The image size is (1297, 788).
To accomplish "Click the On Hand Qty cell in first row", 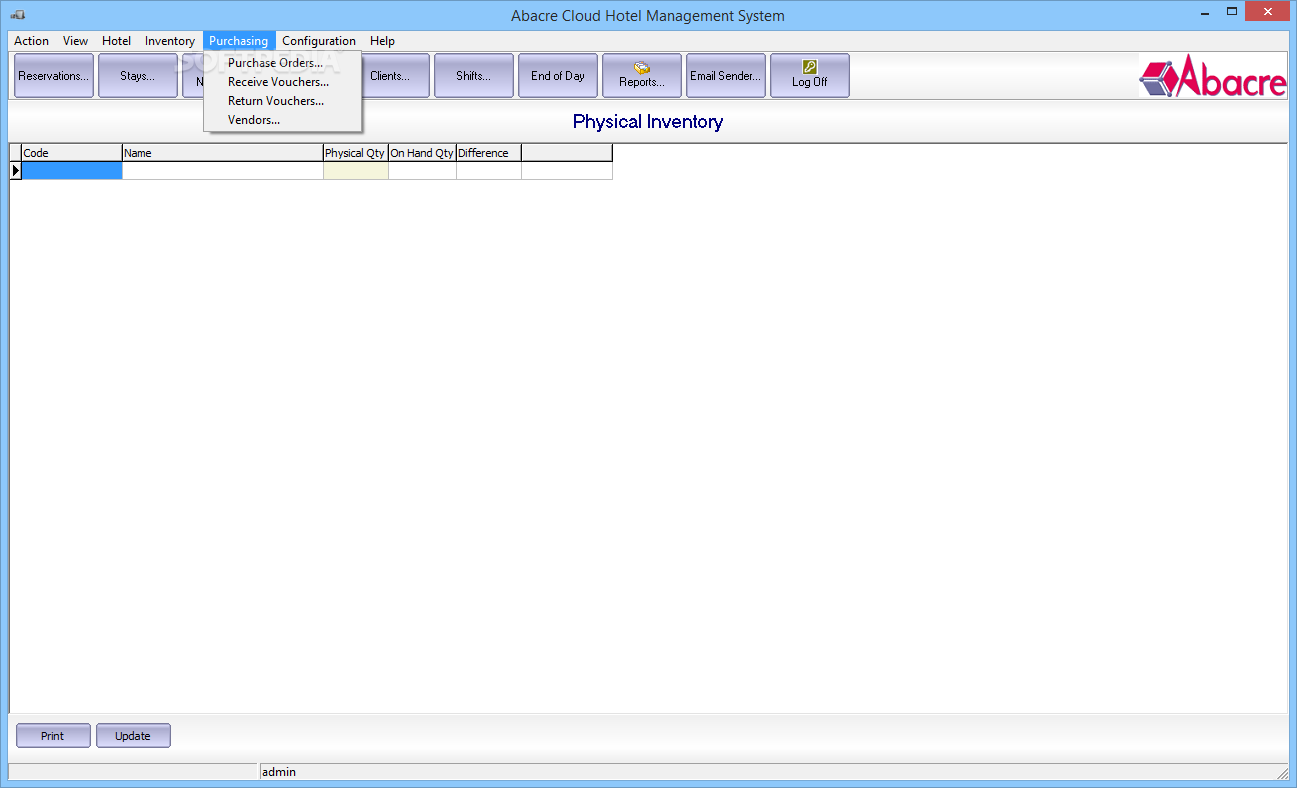I will [x=422, y=171].
